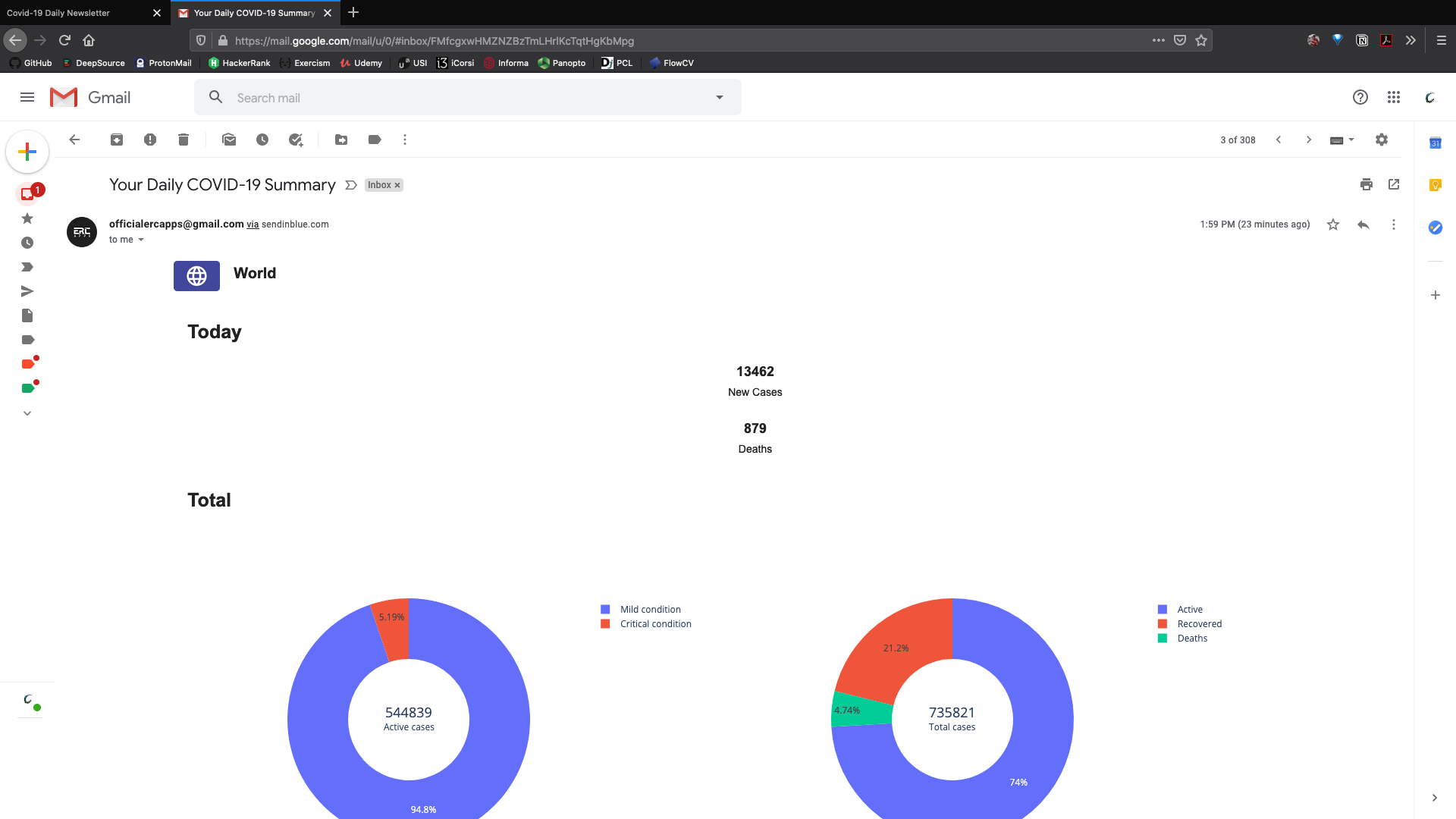
Task: Print this email
Action: [x=1367, y=184]
